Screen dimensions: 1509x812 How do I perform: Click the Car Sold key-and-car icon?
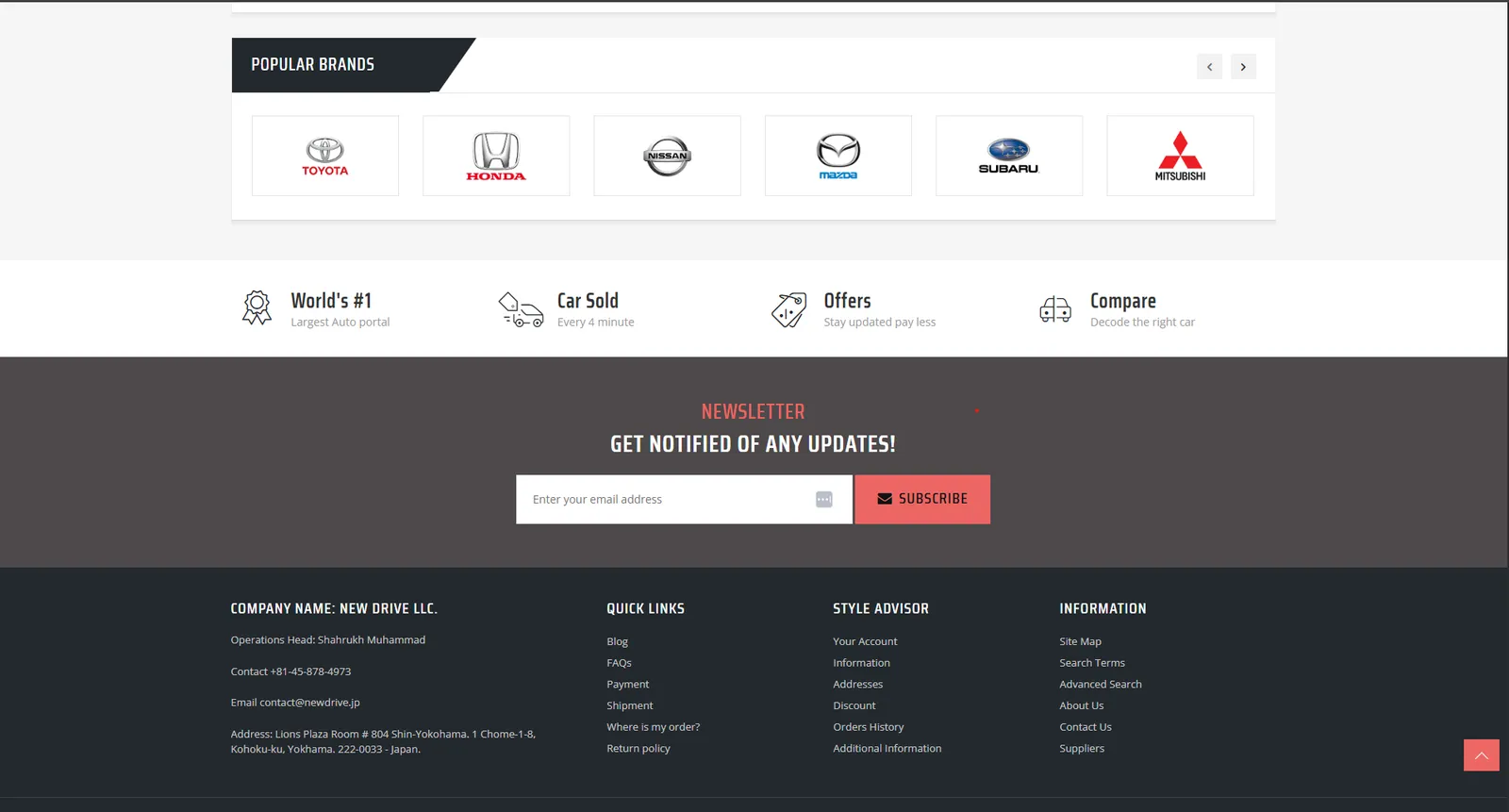coord(521,309)
